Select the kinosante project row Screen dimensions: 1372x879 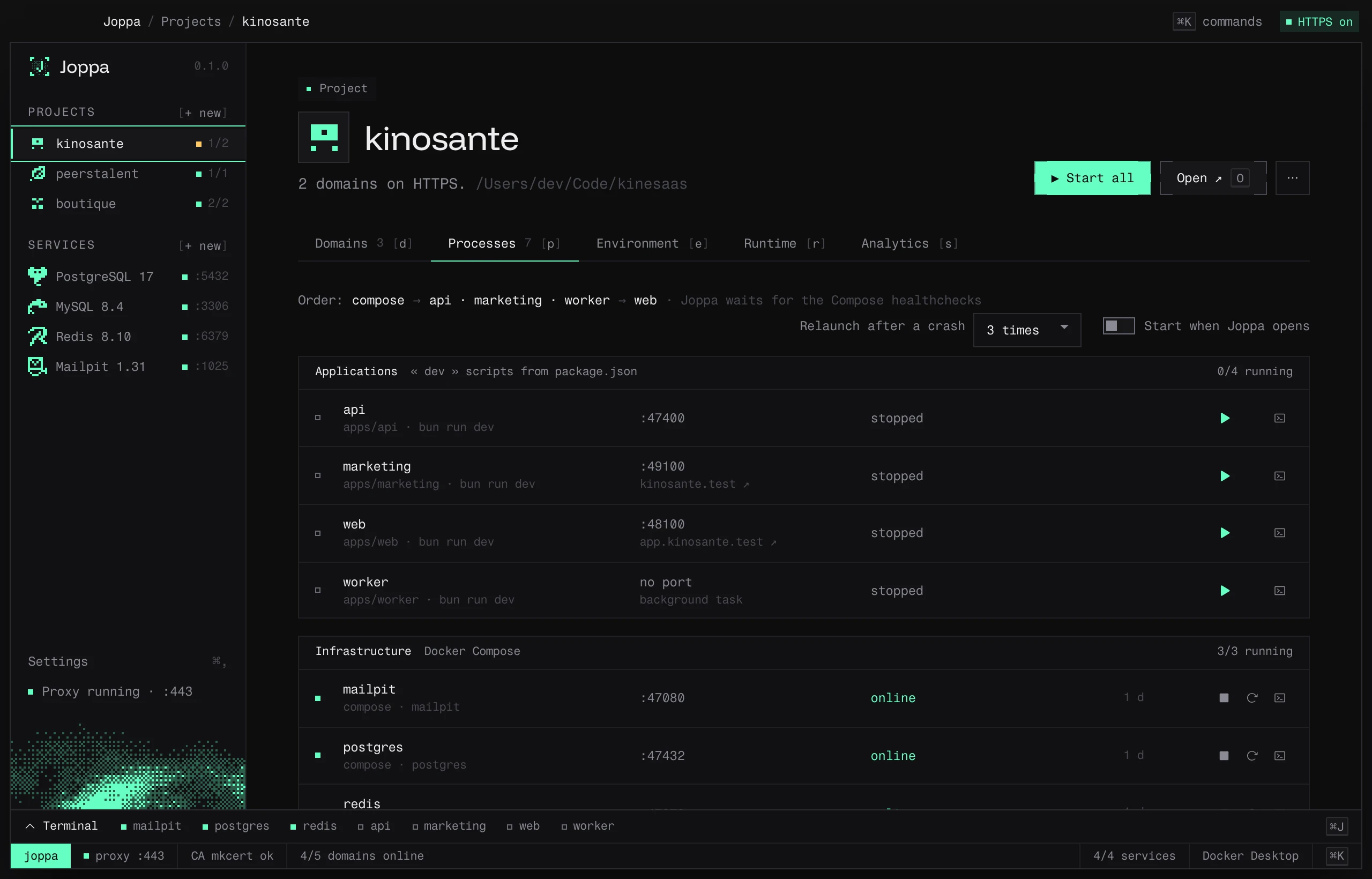pos(128,143)
